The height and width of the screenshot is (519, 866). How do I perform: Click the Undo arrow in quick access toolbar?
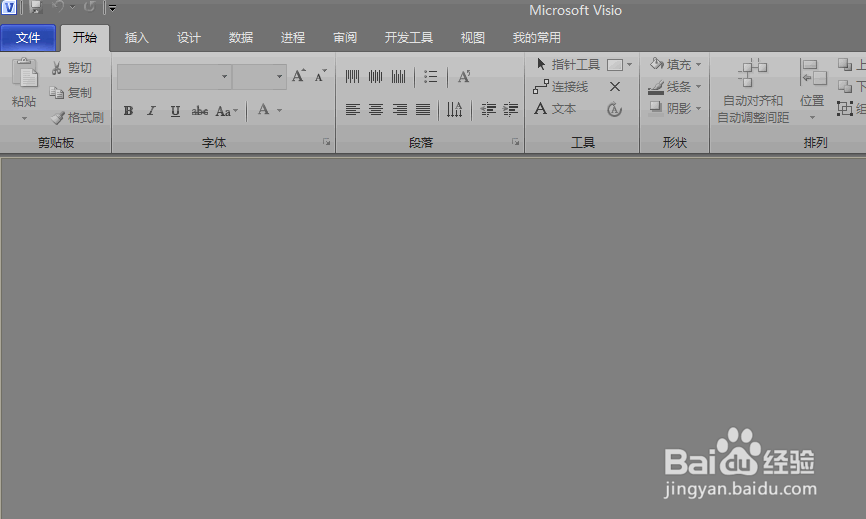[57, 7]
